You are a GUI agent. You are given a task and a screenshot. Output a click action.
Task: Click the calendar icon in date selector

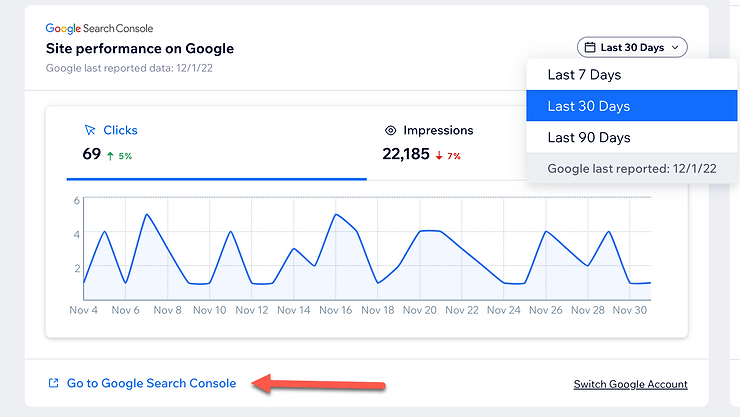[x=590, y=47]
